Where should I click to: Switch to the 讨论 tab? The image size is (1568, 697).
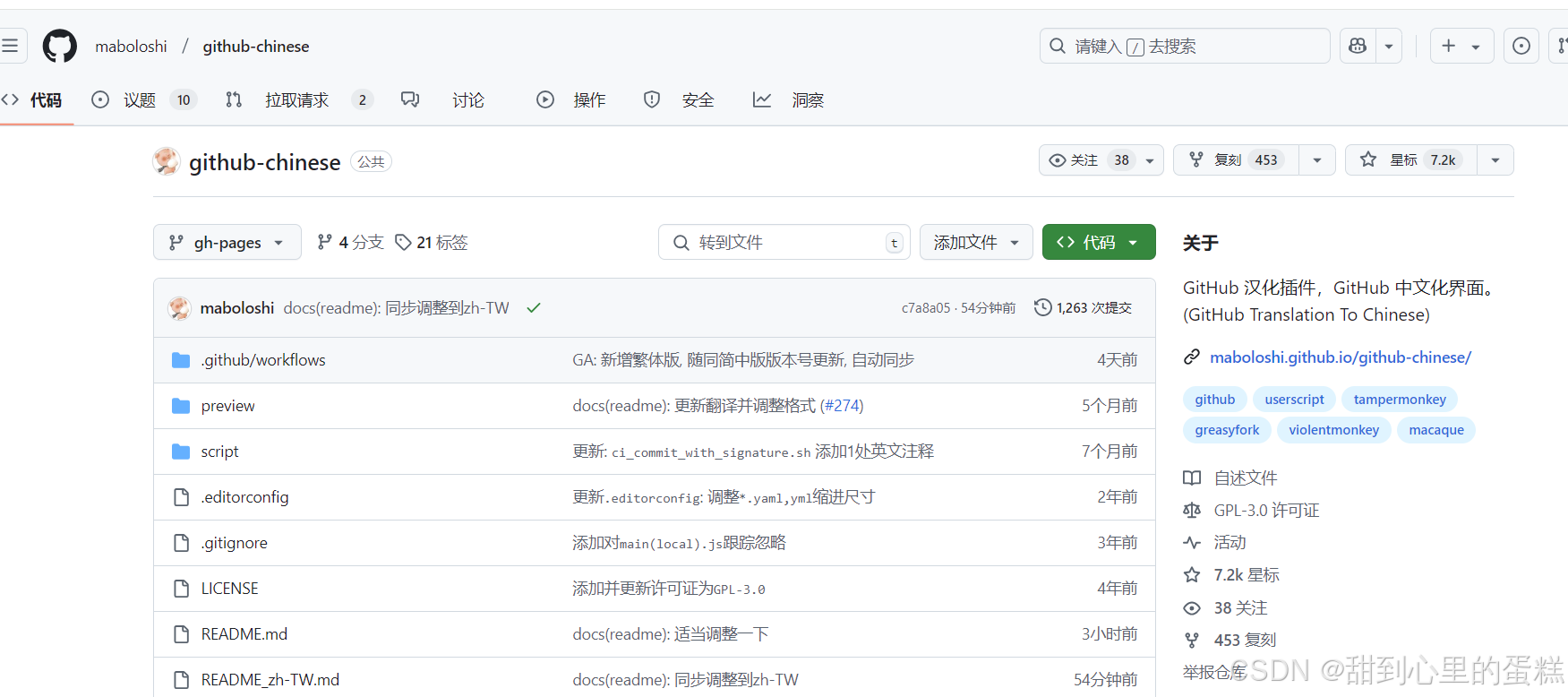coord(444,100)
